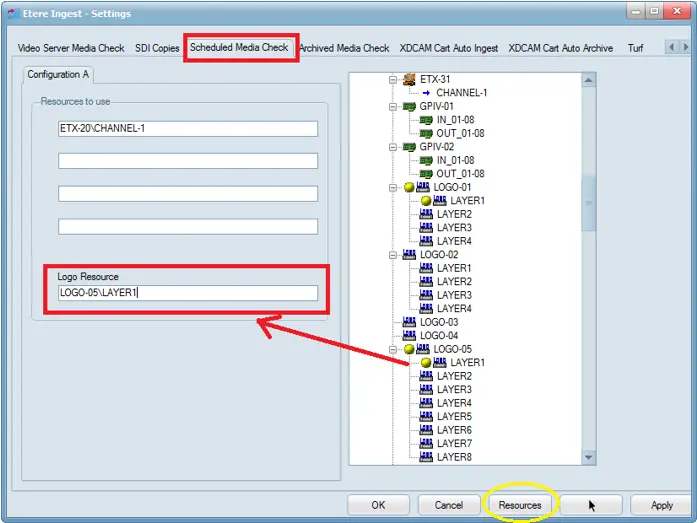
Task: Click the icon next to LOGO-04
Action: pyautogui.click(x=409, y=336)
